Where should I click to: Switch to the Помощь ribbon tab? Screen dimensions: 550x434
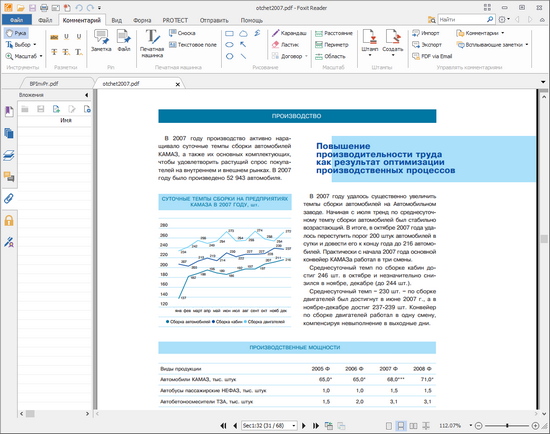click(x=251, y=20)
